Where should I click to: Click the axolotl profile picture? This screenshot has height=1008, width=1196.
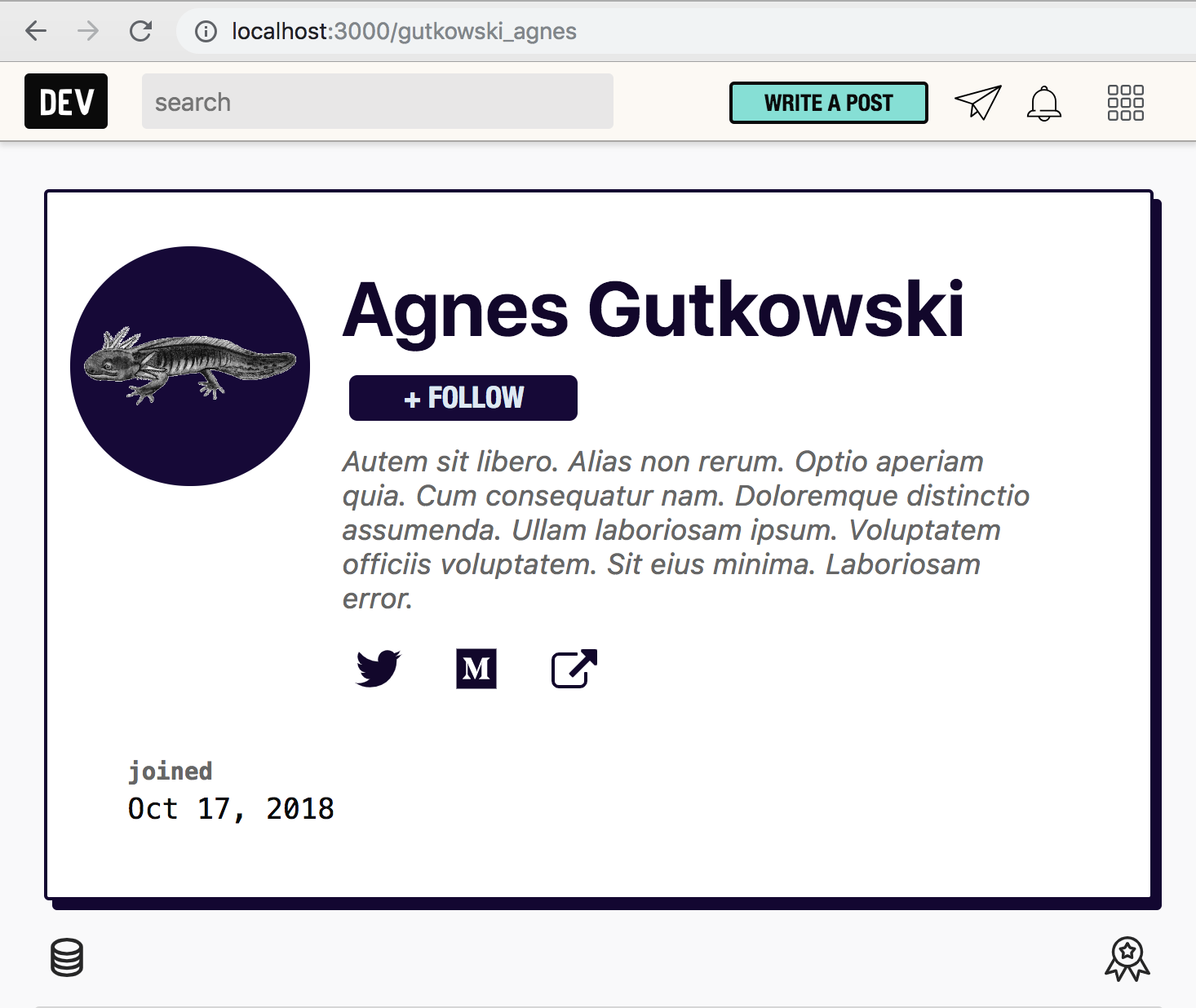(x=190, y=366)
